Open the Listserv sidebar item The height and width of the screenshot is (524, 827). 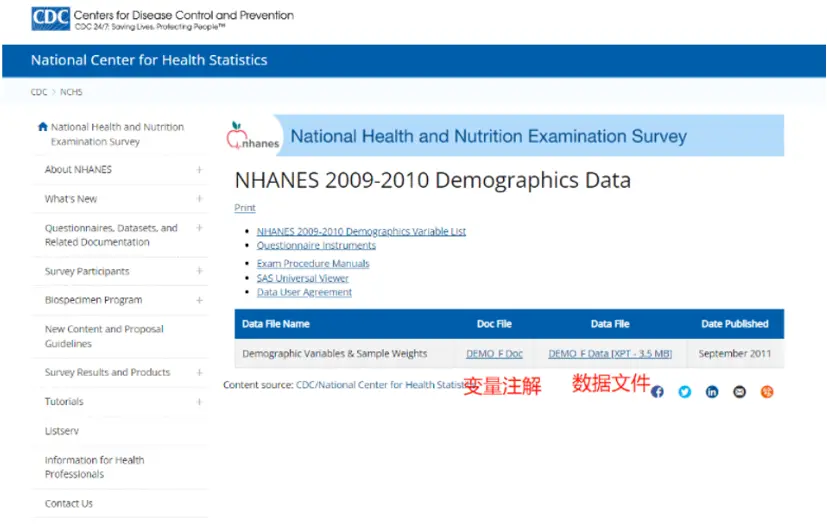(62, 431)
